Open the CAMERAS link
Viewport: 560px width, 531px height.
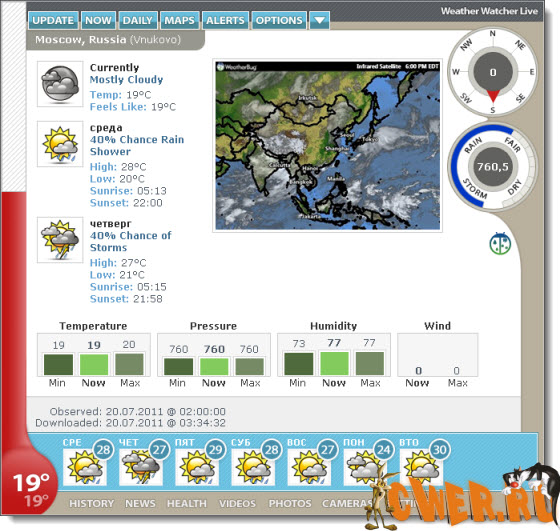click(x=348, y=504)
